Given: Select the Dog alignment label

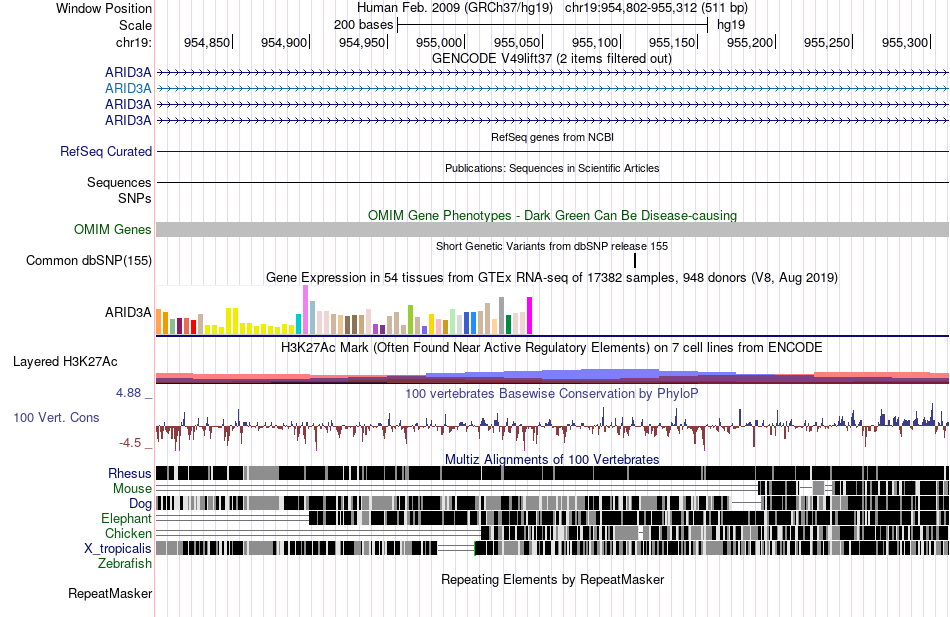Looking at the screenshot, I should pyautogui.click(x=140, y=504).
